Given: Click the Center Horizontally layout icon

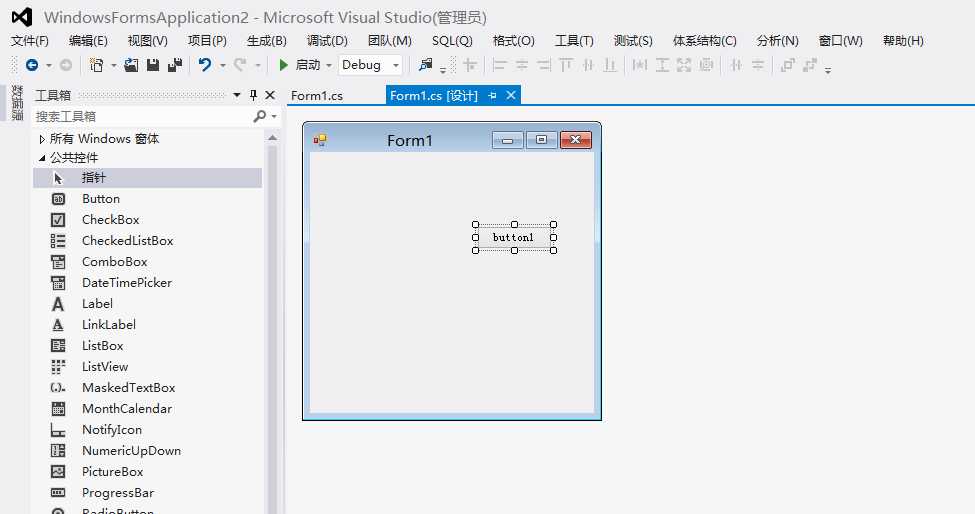Looking at the screenshot, I should tap(736, 65).
